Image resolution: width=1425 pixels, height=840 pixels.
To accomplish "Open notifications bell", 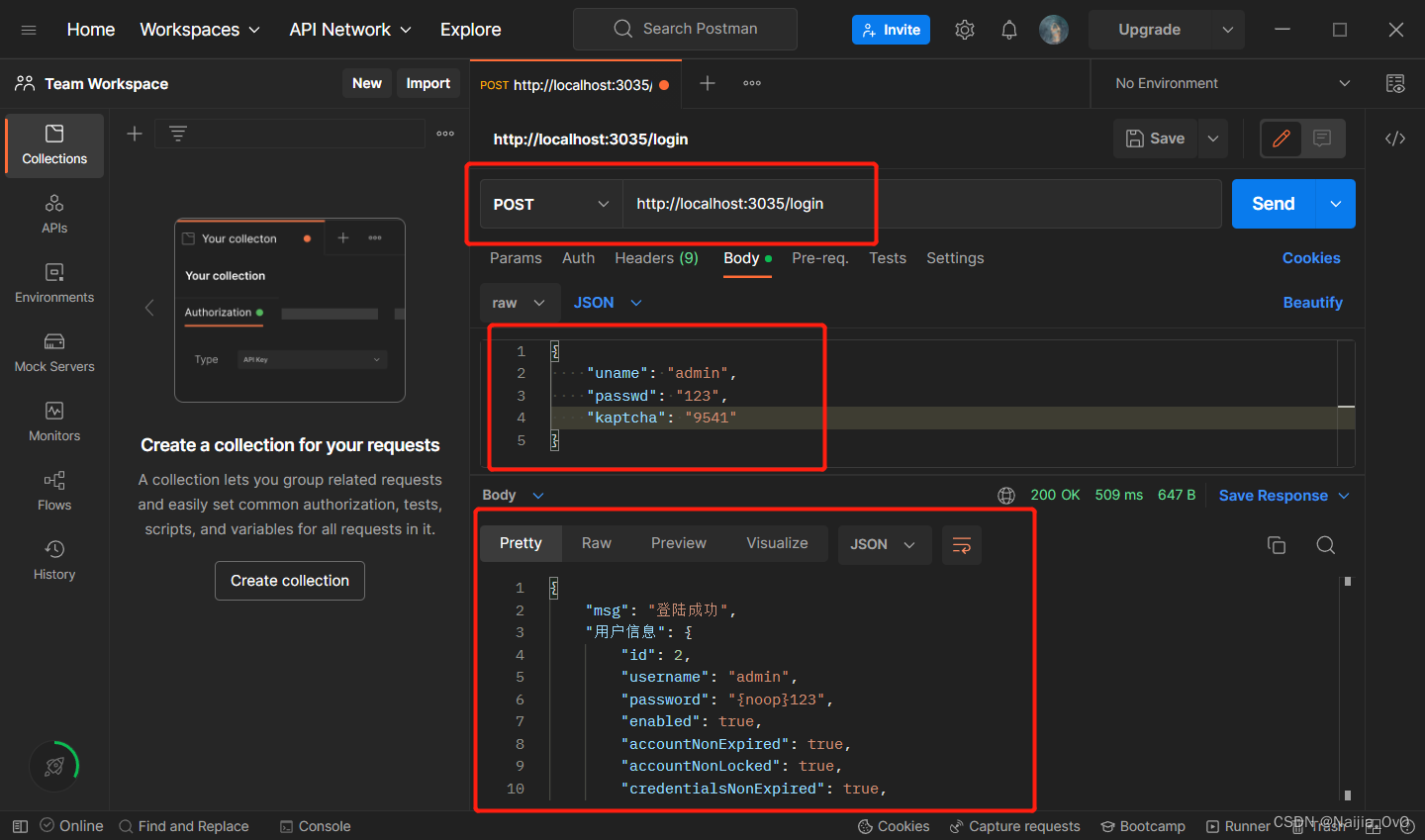I will [1009, 30].
